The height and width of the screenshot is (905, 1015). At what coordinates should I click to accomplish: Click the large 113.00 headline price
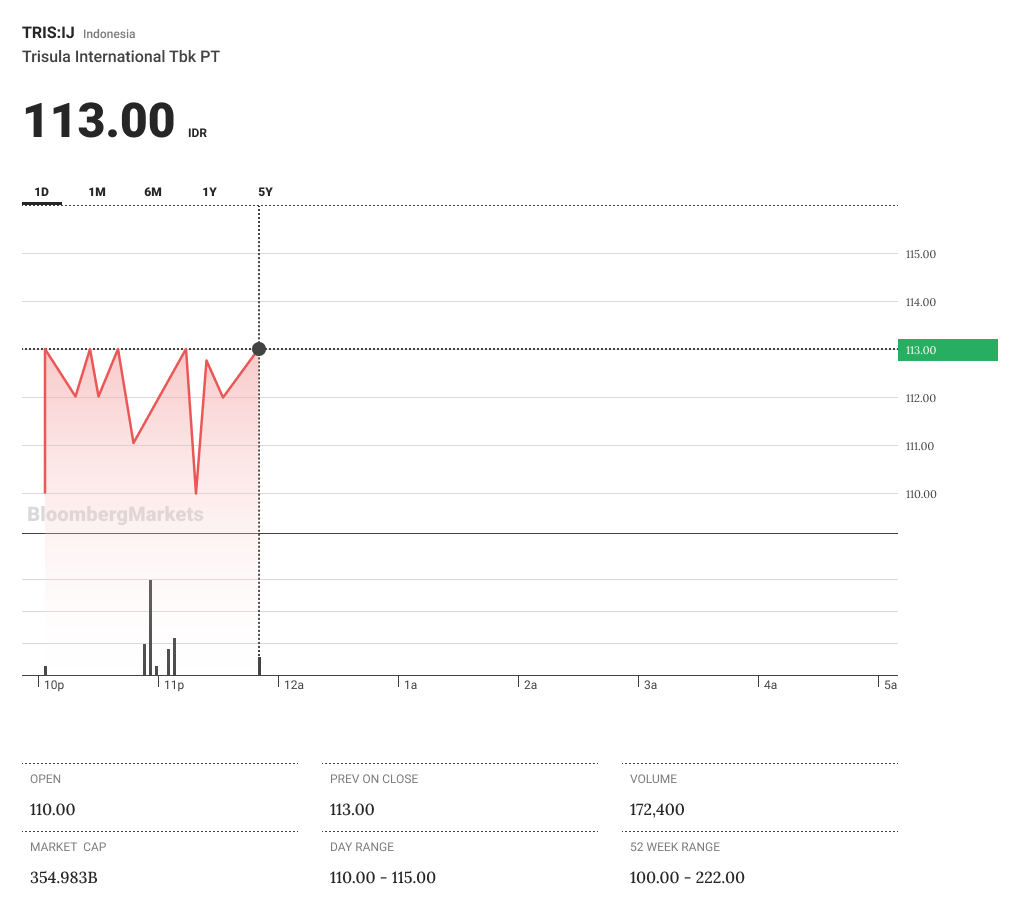[x=99, y=122]
